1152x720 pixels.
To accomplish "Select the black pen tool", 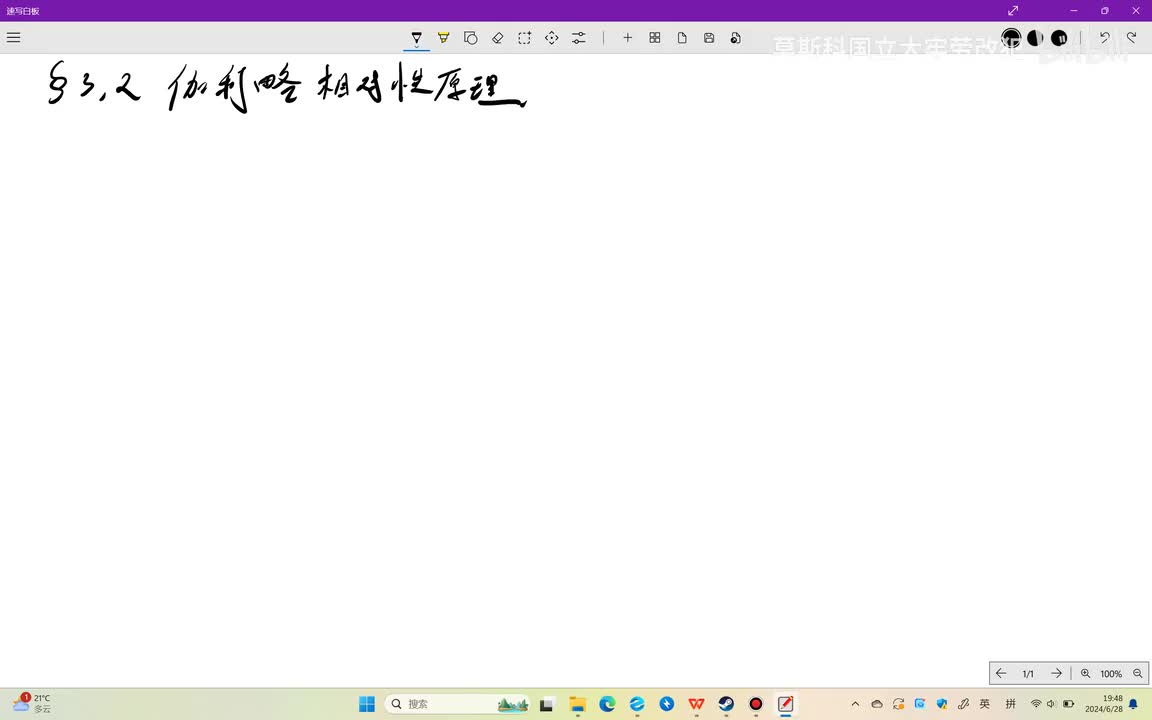I will pyautogui.click(x=417, y=37).
